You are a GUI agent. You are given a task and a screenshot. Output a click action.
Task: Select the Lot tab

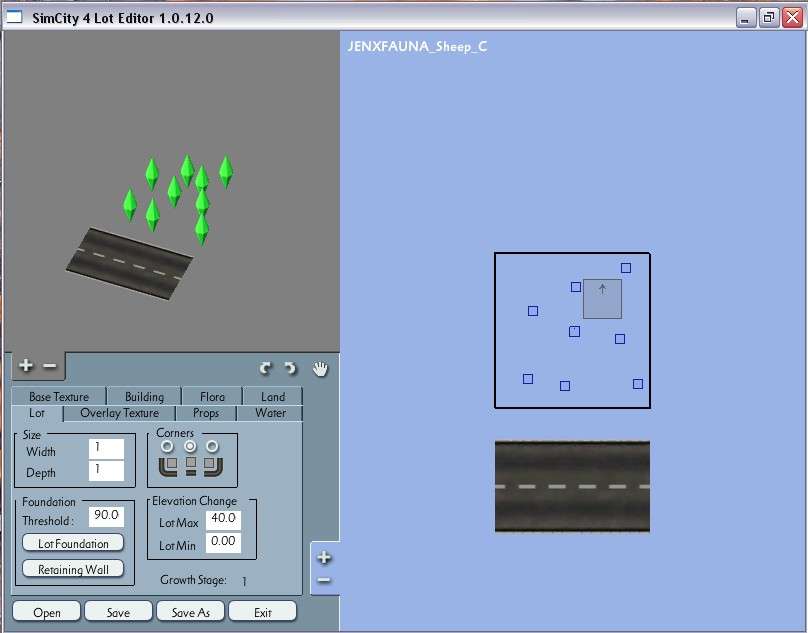[37, 413]
